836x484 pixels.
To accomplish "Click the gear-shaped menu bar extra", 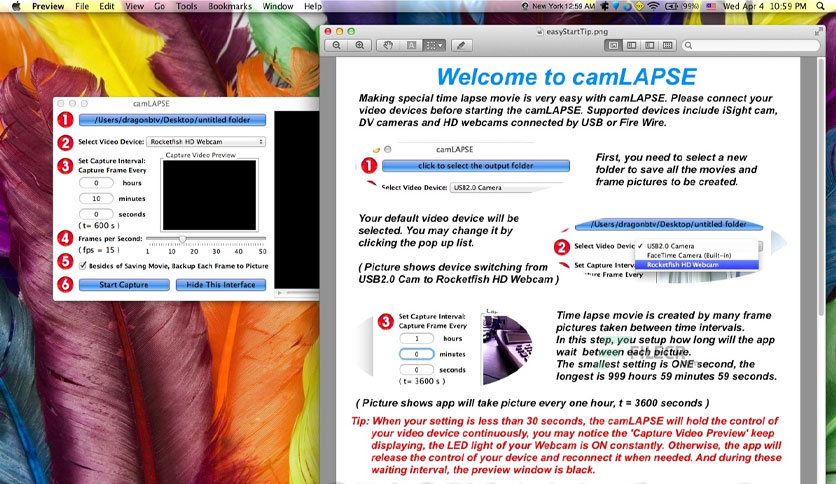I will click(x=605, y=6).
